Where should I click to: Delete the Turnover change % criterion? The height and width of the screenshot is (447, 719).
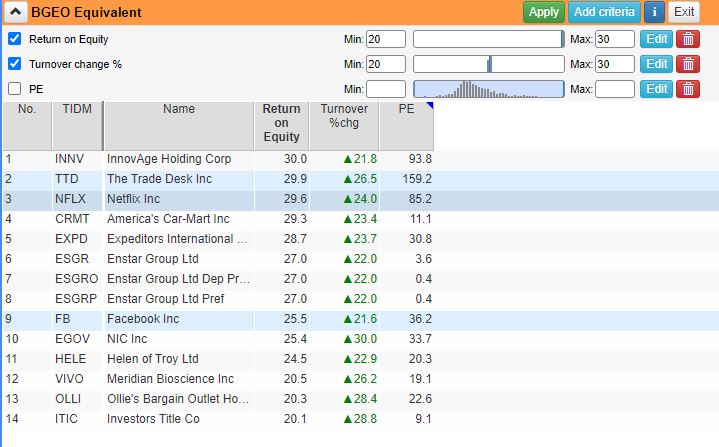(688, 64)
